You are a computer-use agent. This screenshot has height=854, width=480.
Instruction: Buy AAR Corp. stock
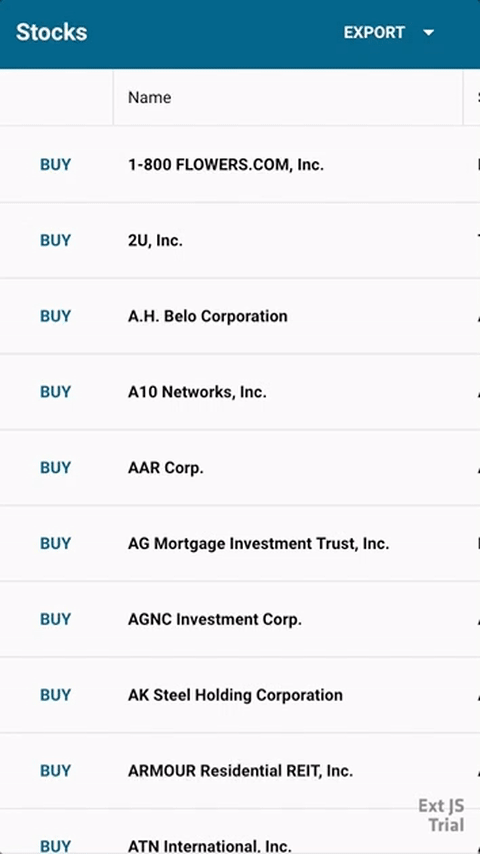coord(56,467)
